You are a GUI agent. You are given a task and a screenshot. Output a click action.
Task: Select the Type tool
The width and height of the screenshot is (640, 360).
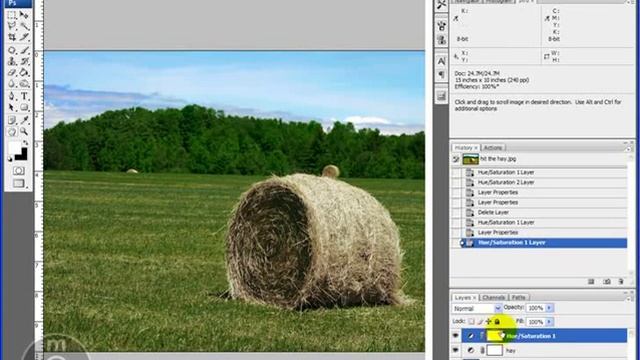click(24, 97)
